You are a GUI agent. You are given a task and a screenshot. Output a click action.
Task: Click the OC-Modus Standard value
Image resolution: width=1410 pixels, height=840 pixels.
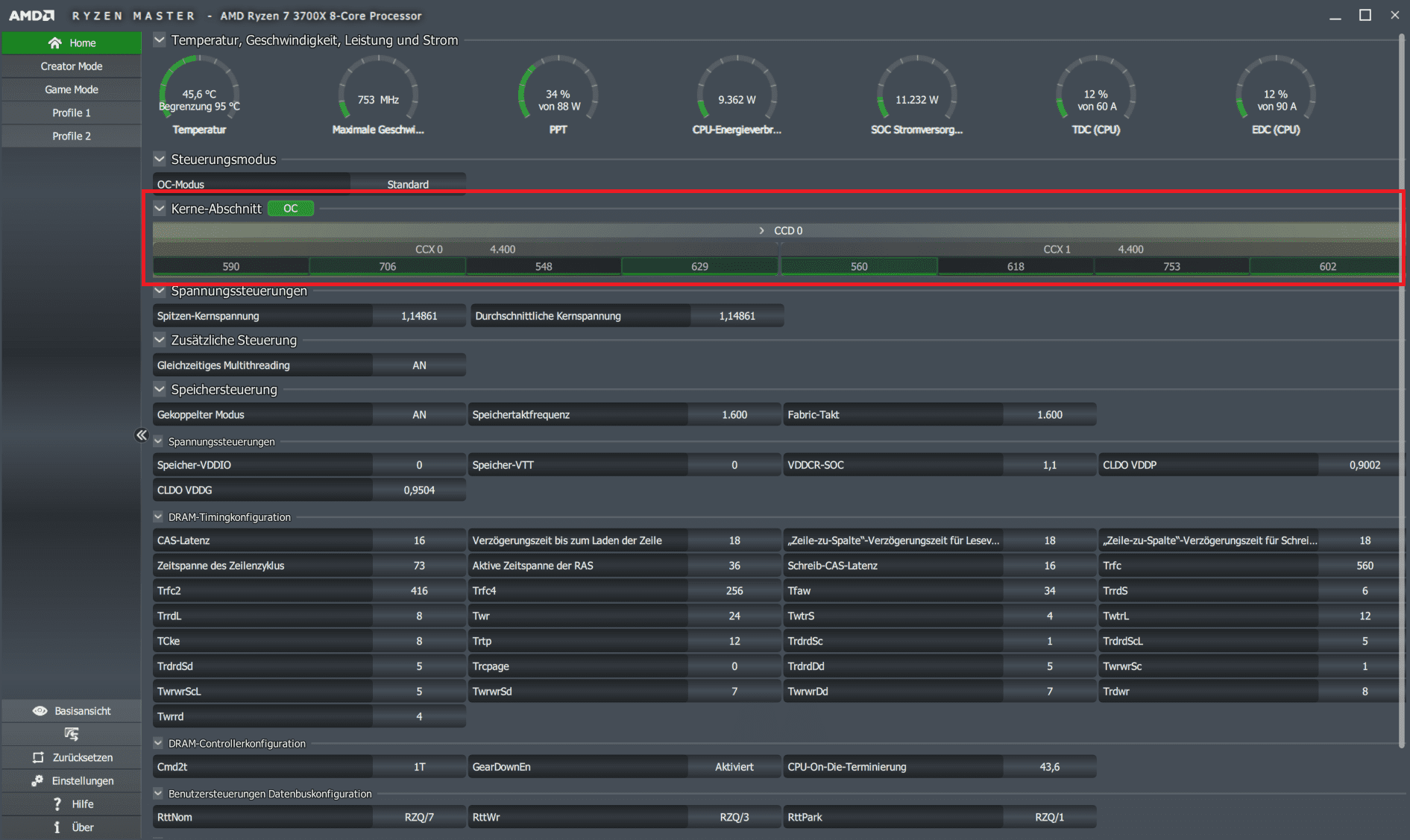point(408,184)
